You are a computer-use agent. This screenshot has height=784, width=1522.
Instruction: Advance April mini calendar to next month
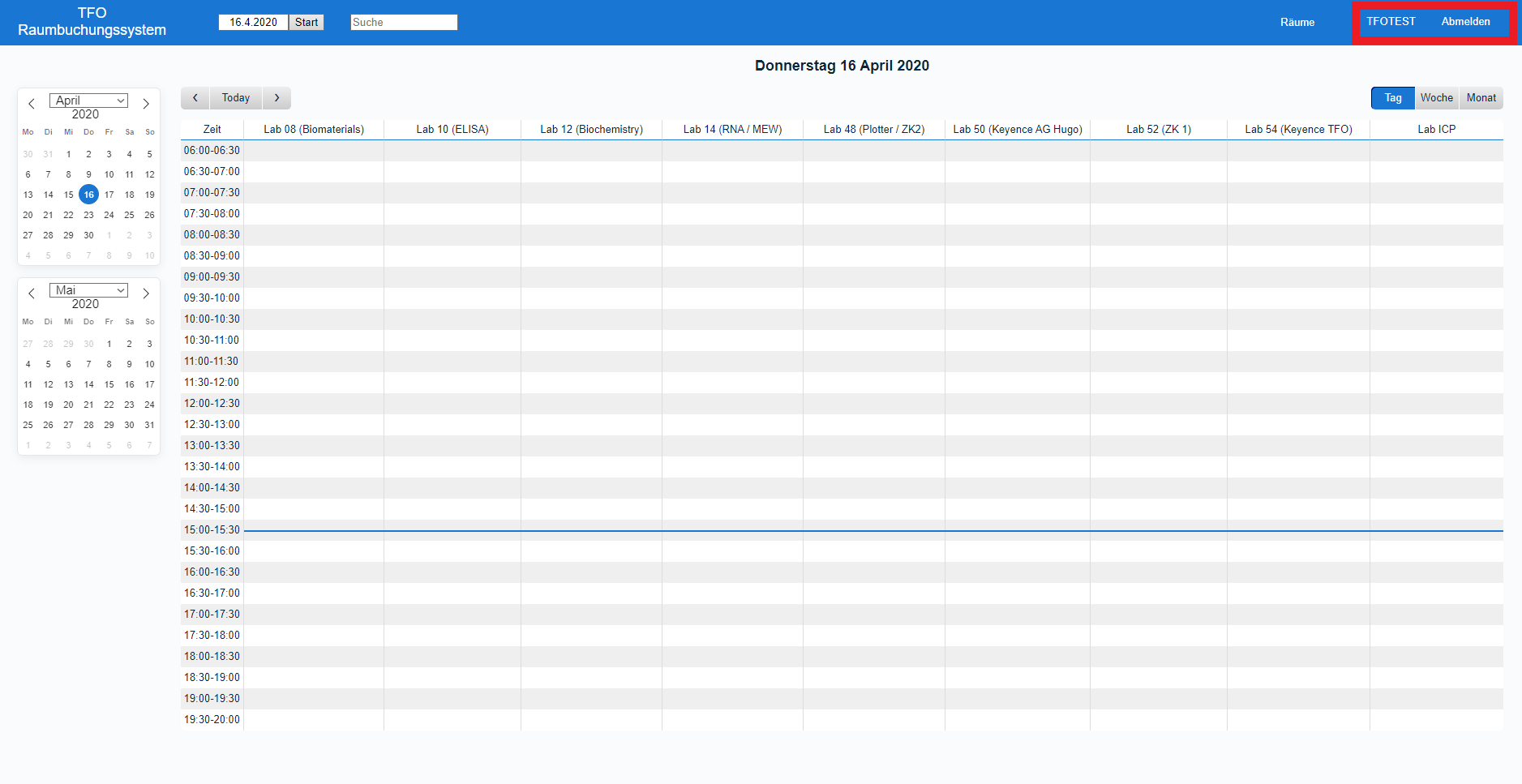146,104
